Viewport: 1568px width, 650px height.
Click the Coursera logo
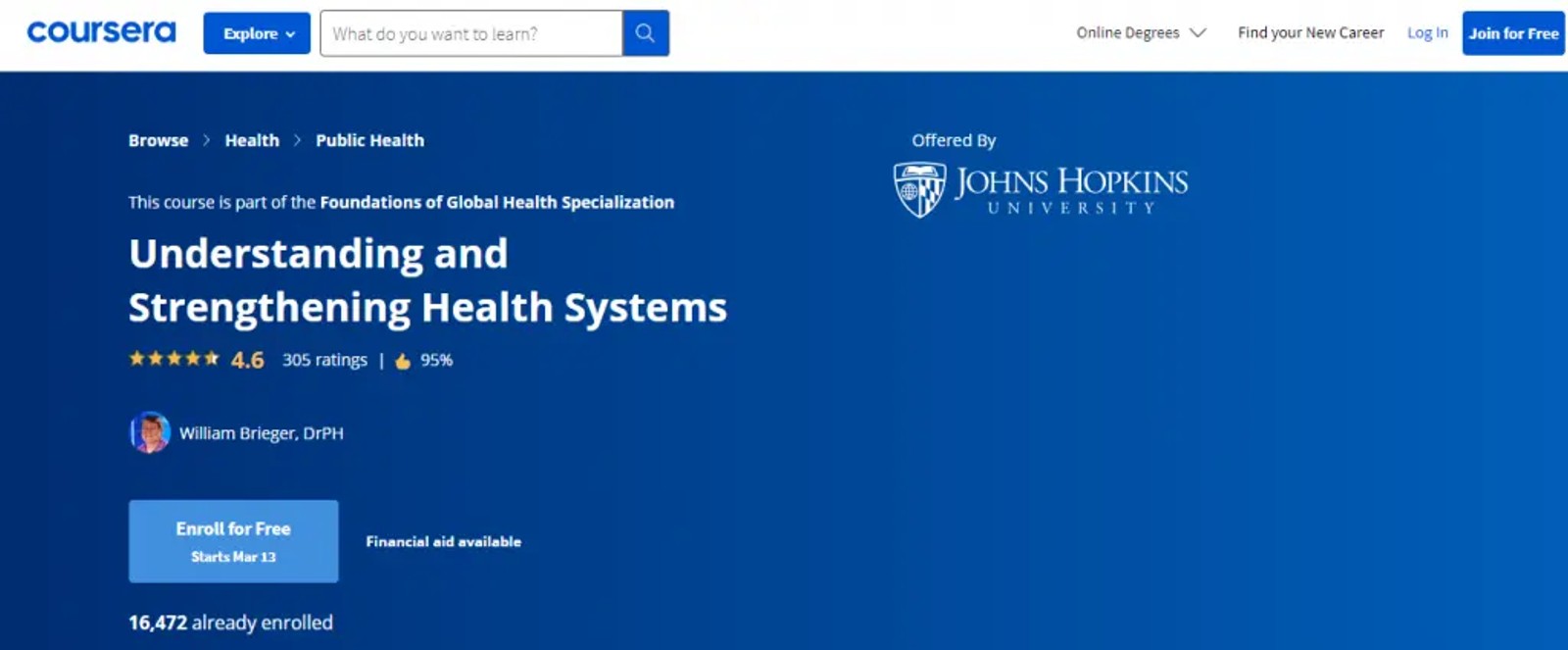tap(101, 32)
